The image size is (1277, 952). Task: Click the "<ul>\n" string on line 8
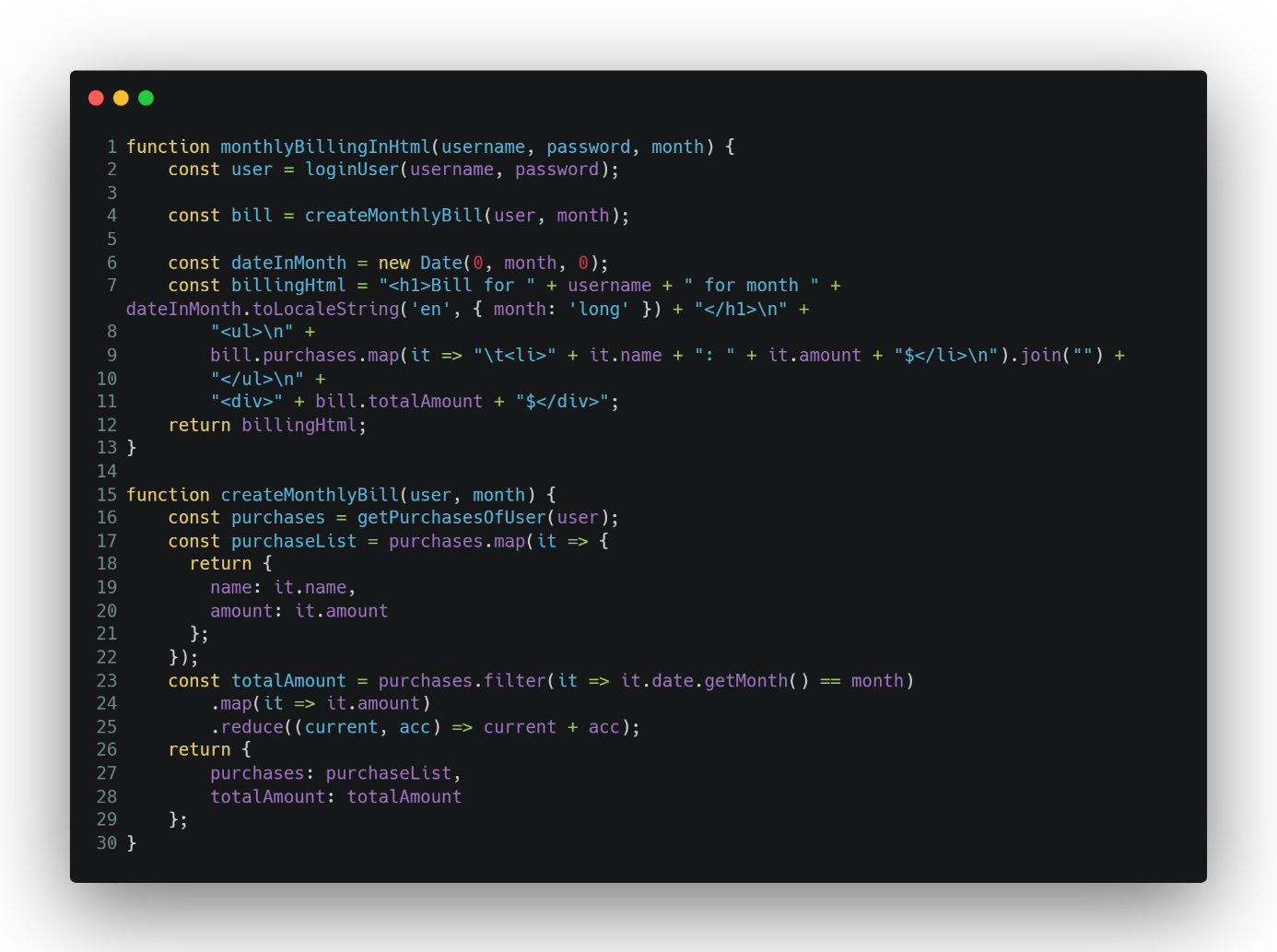252,332
